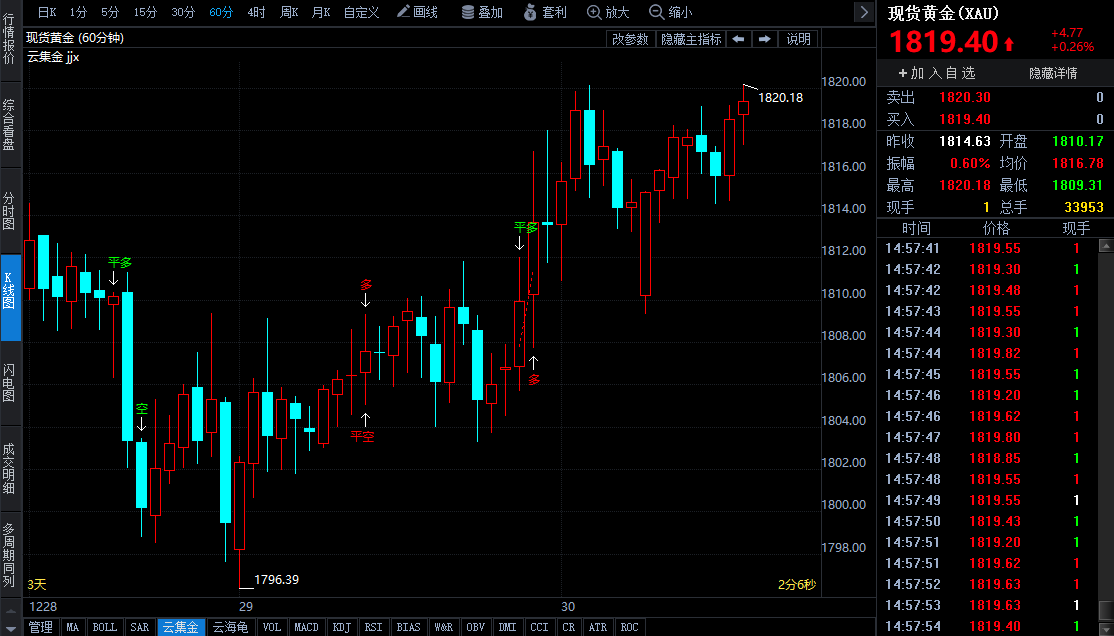The image size is (1114, 636).
Task: Switch to 30分 period
Action: pos(183,12)
